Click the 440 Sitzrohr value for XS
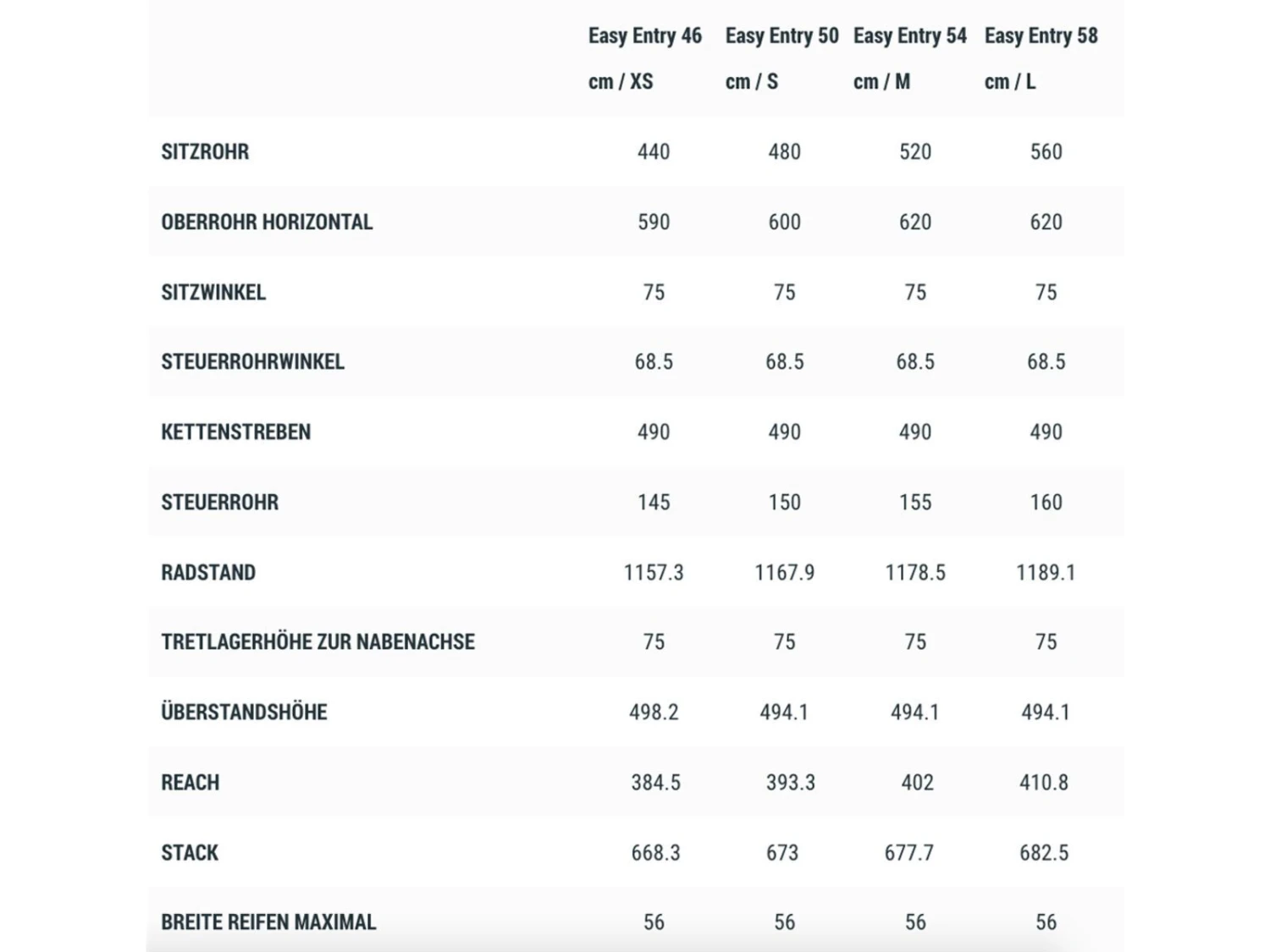Image resolution: width=1270 pixels, height=952 pixels. tap(653, 152)
